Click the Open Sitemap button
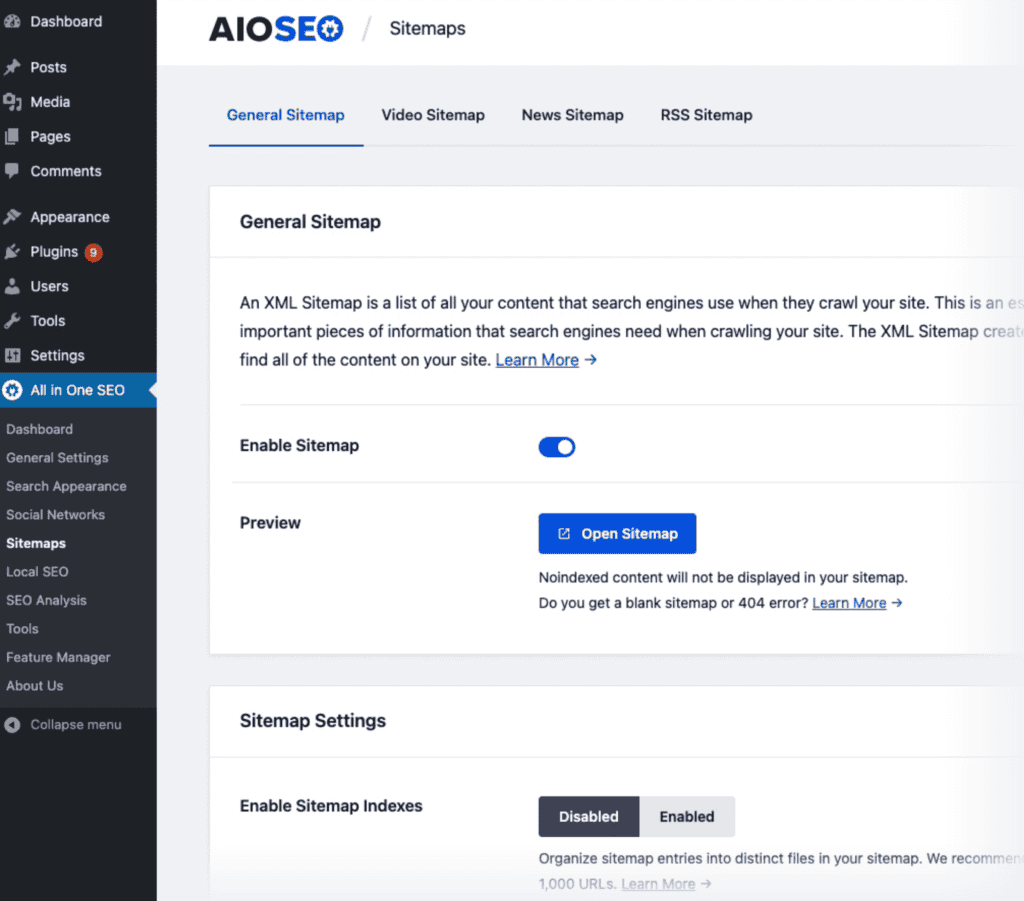Image resolution: width=1024 pixels, height=901 pixels. pyautogui.click(x=617, y=533)
